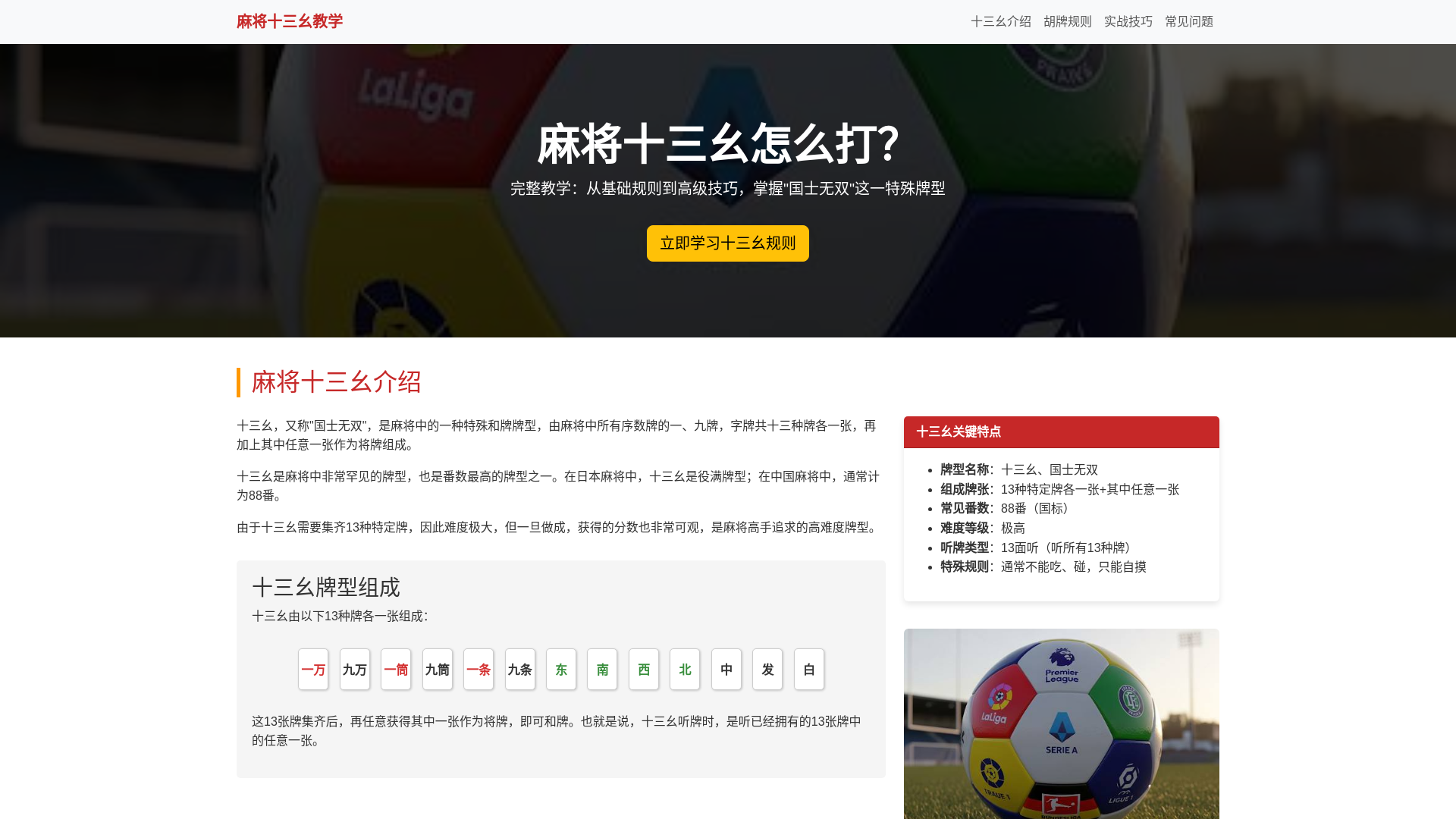Click the 一筒 mahjong tile
The height and width of the screenshot is (819, 1456).
[x=396, y=670]
